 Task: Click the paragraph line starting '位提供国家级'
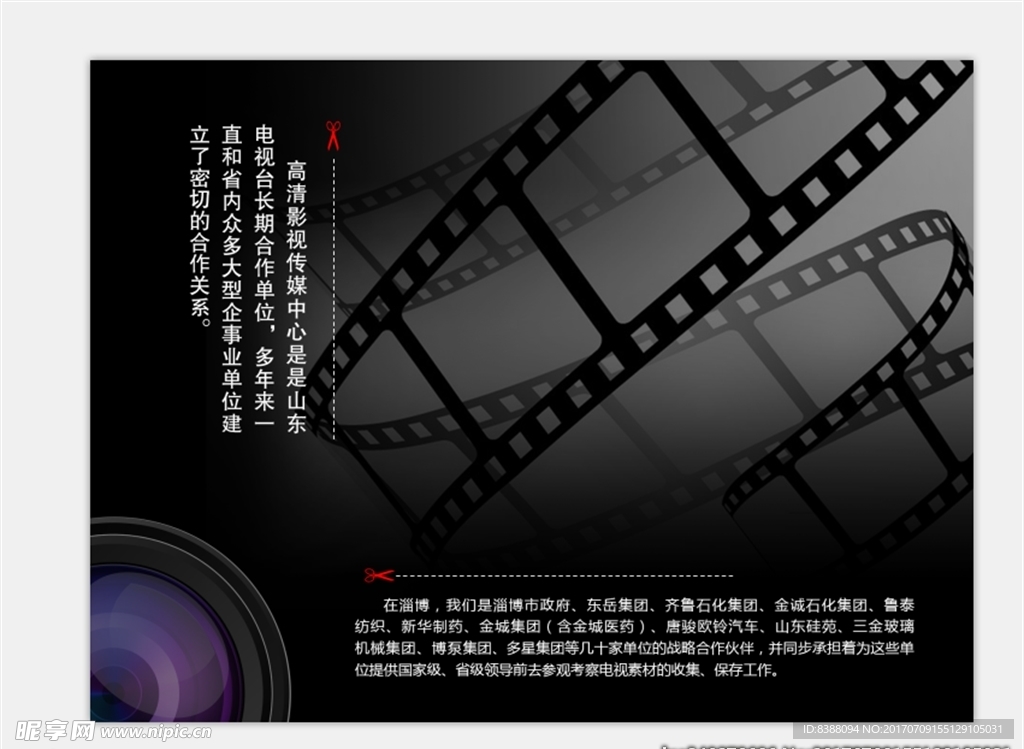pos(567,670)
